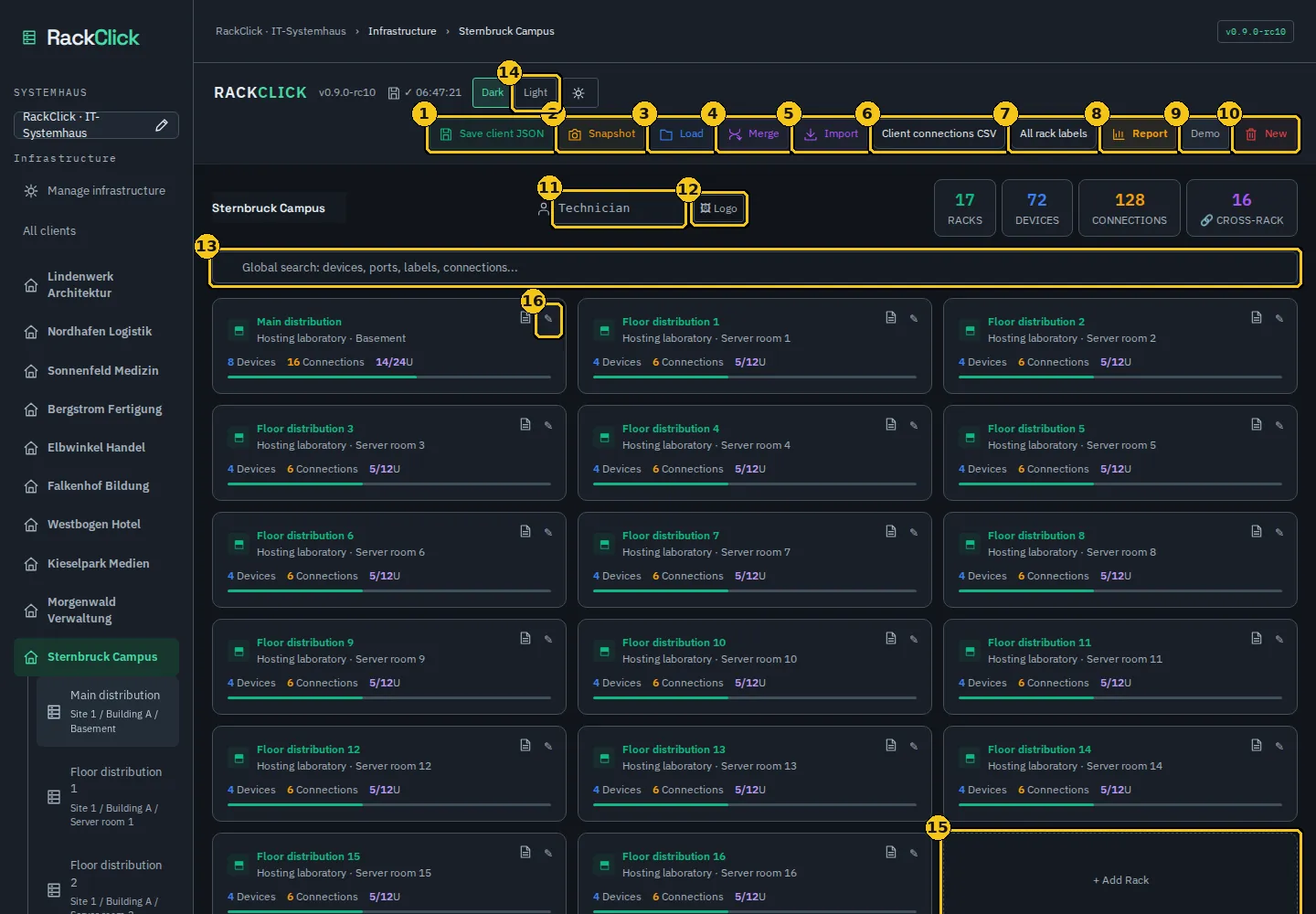
Task: Collapse Sternbruck Campus in sidebar
Action: (x=96, y=657)
